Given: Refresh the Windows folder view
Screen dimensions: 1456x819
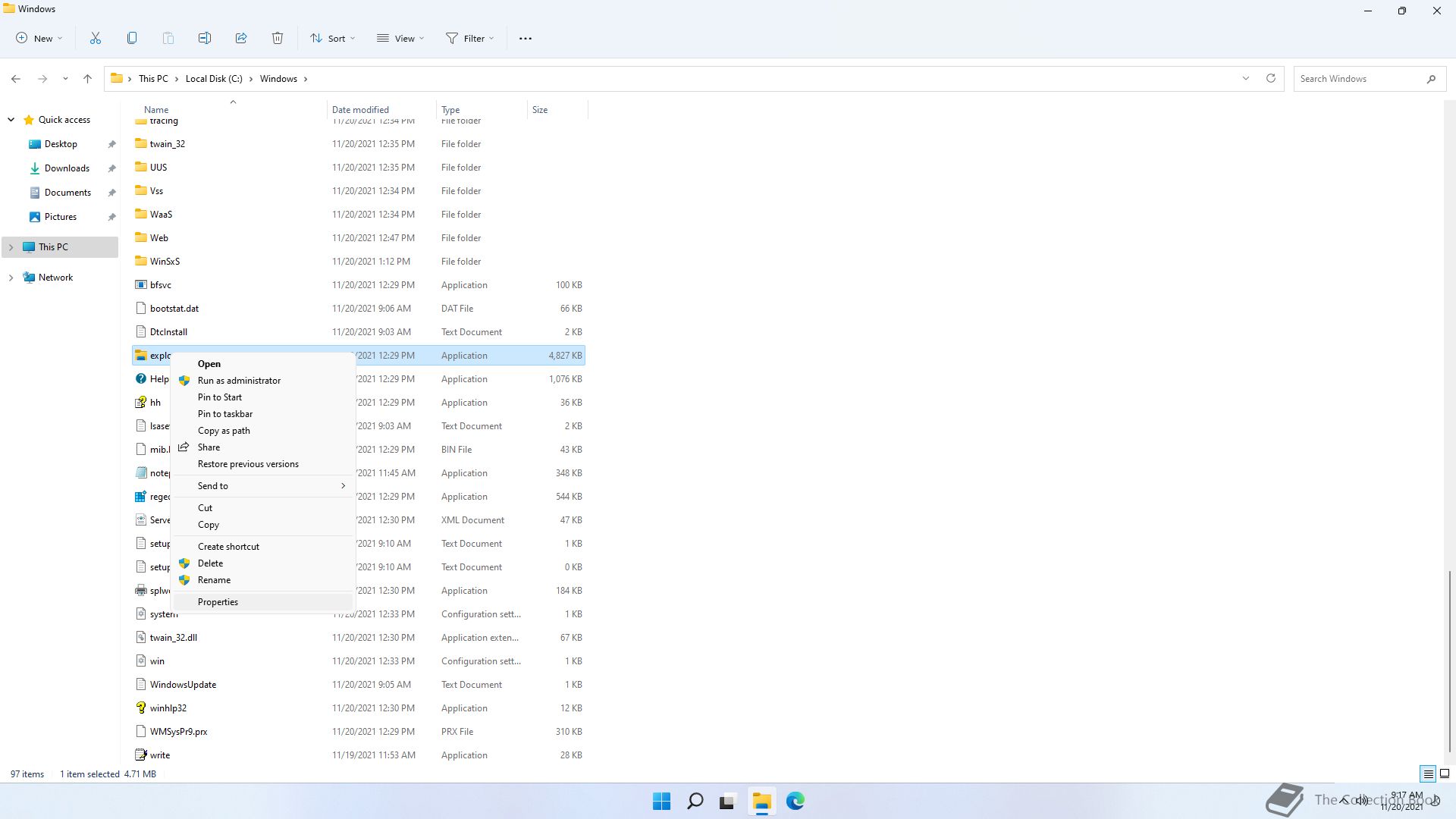Looking at the screenshot, I should click(x=1271, y=79).
